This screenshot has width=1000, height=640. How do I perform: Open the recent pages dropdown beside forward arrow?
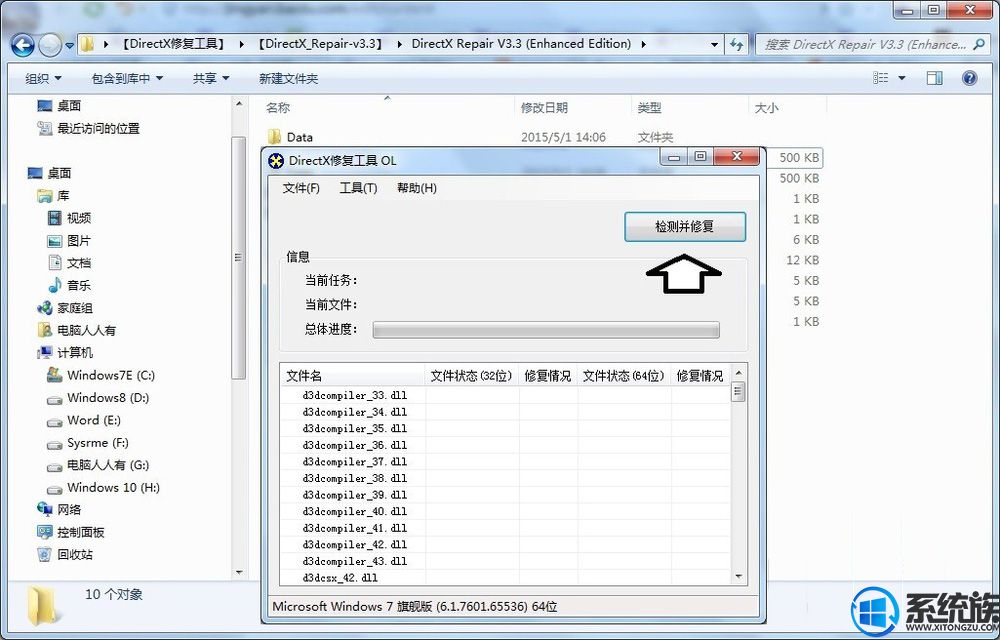69,45
